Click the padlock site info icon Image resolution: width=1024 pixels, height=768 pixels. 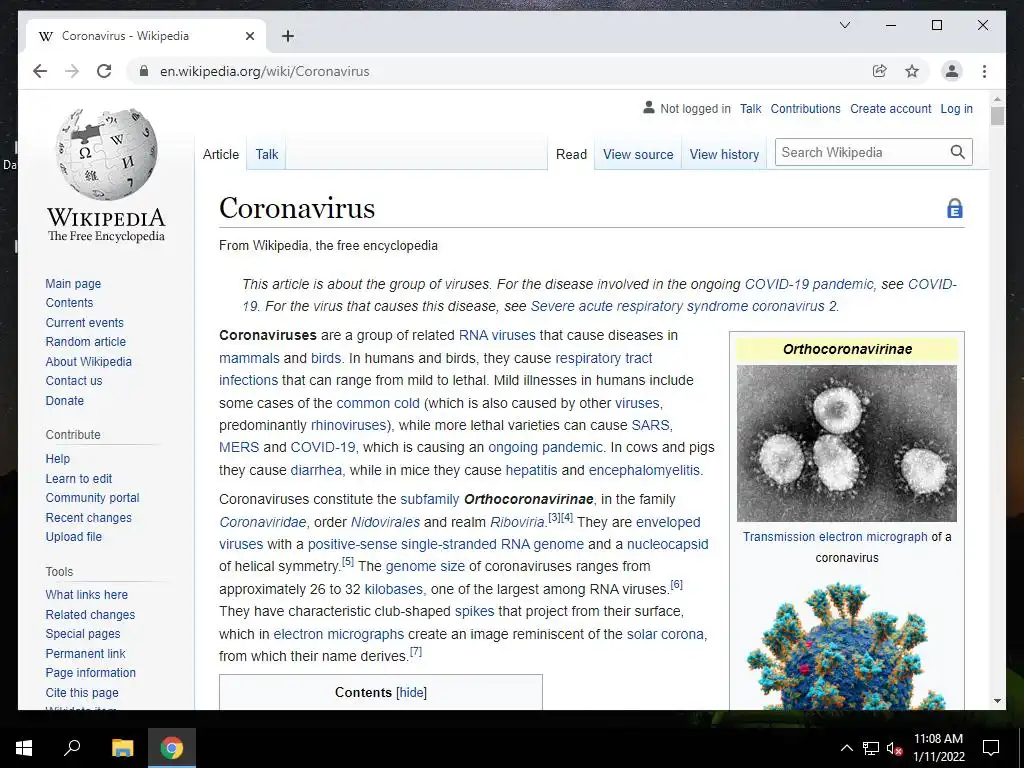click(144, 71)
